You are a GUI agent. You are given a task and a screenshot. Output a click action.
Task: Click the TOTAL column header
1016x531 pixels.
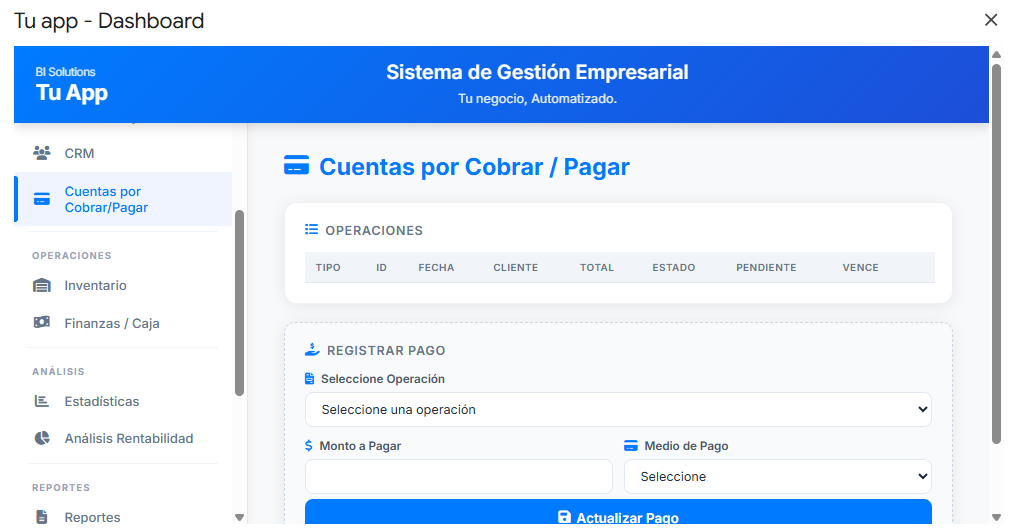click(x=597, y=267)
